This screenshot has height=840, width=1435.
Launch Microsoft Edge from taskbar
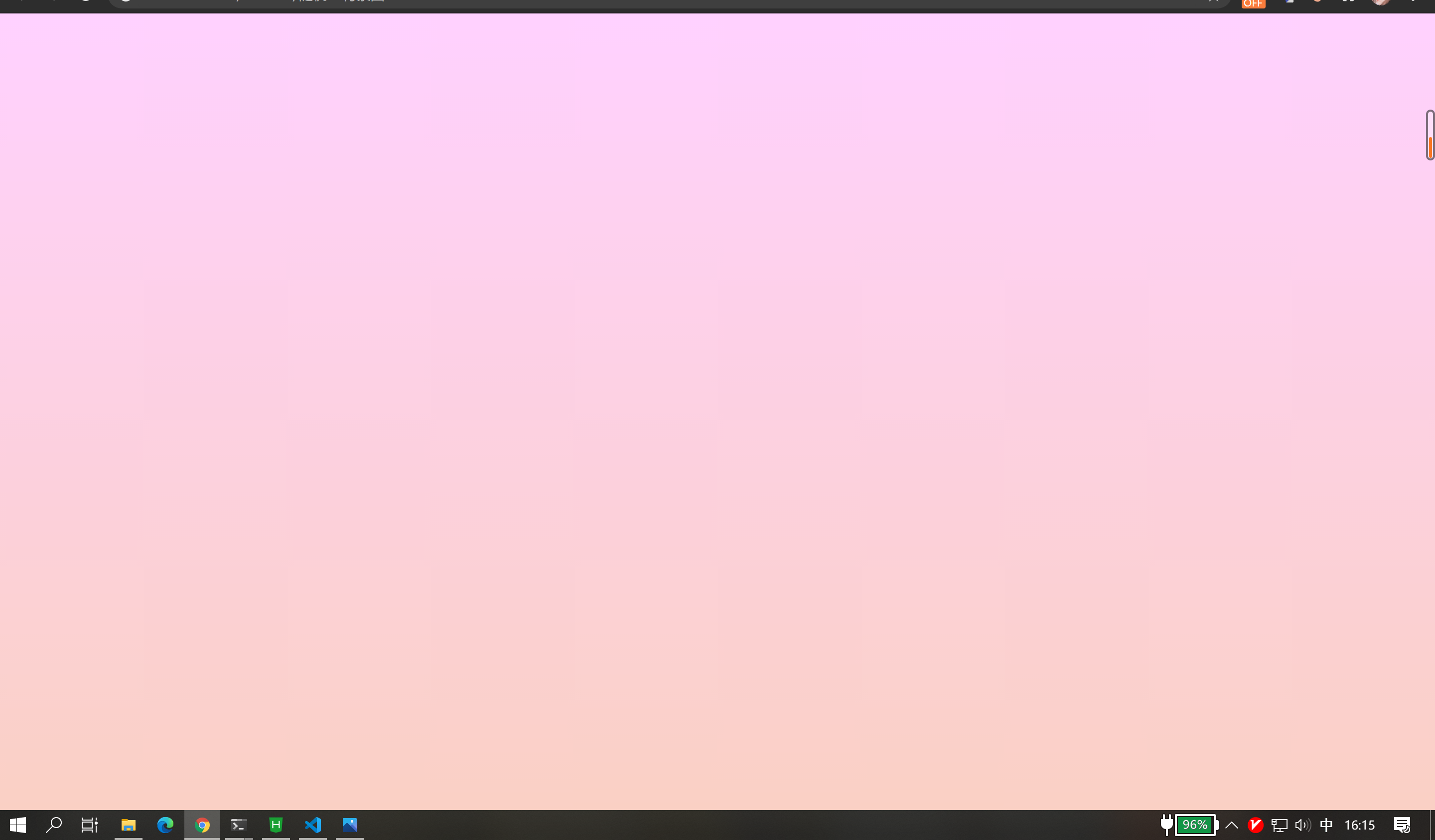coord(165,825)
